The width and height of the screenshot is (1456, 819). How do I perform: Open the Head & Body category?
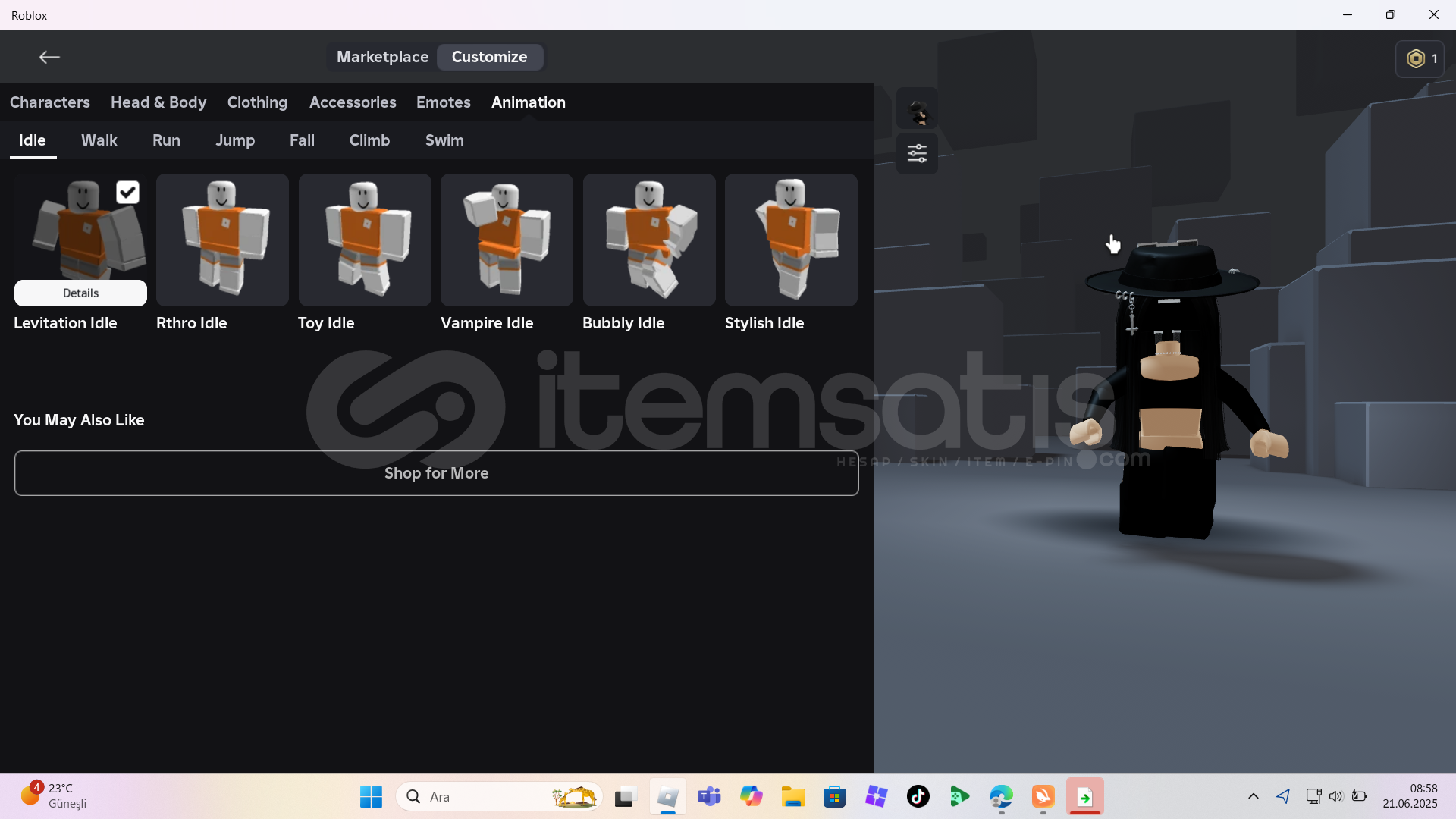(x=158, y=102)
